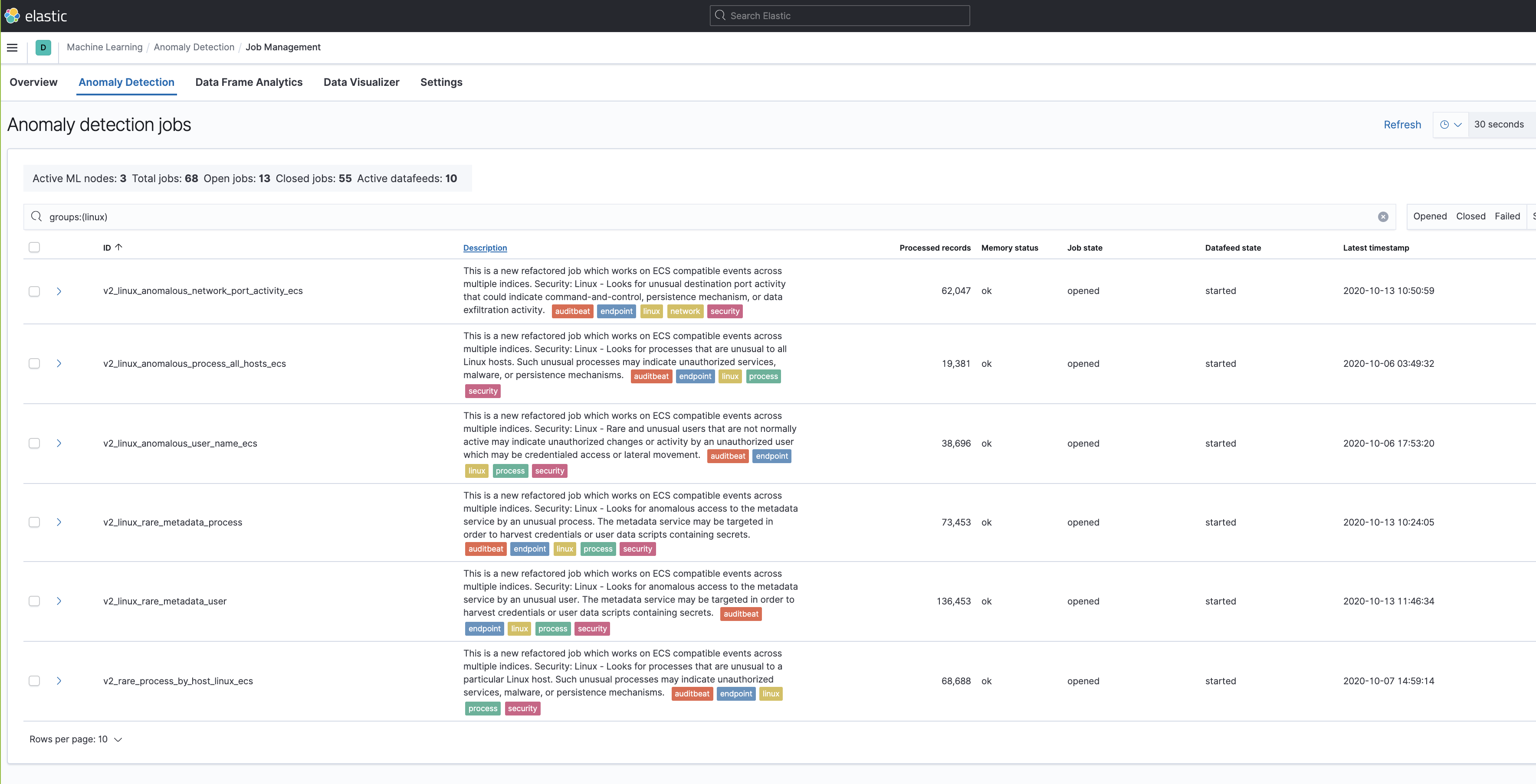Click the Refresh button
Image resolution: width=1536 pixels, height=784 pixels.
pyautogui.click(x=1402, y=124)
